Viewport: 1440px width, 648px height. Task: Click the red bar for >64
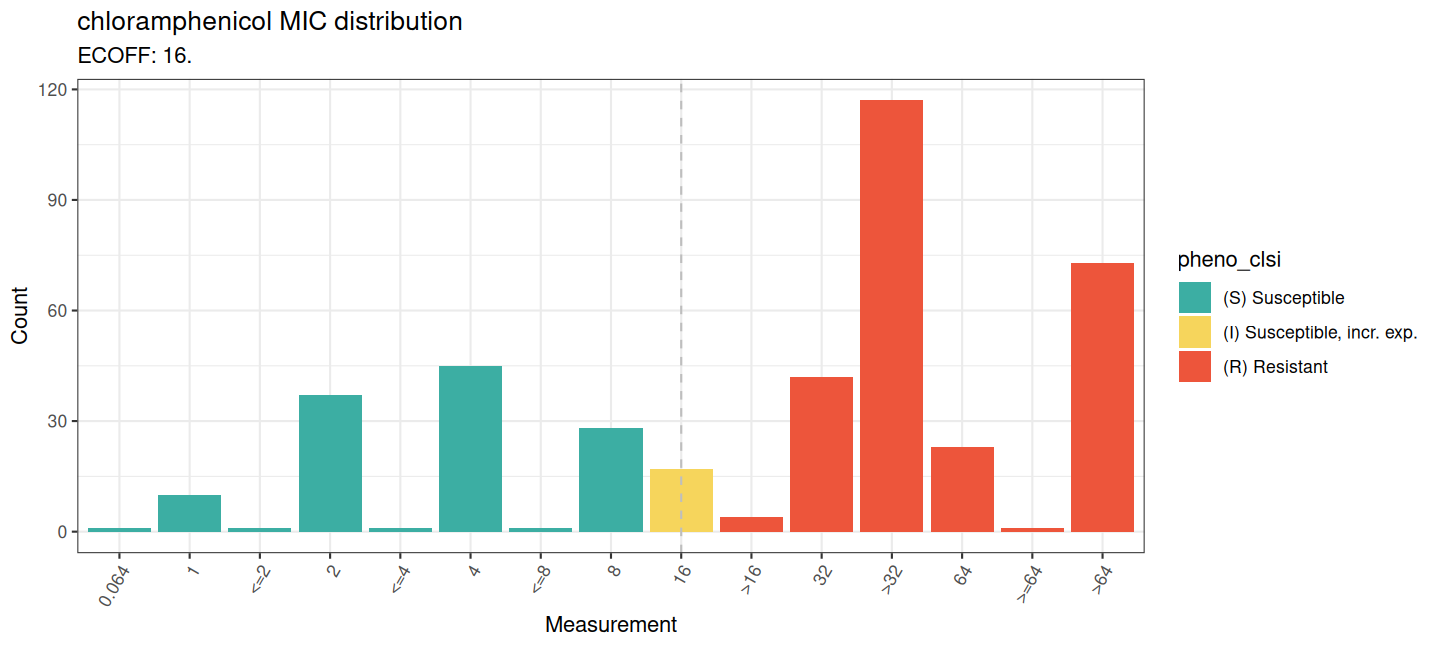click(1102, 397)
